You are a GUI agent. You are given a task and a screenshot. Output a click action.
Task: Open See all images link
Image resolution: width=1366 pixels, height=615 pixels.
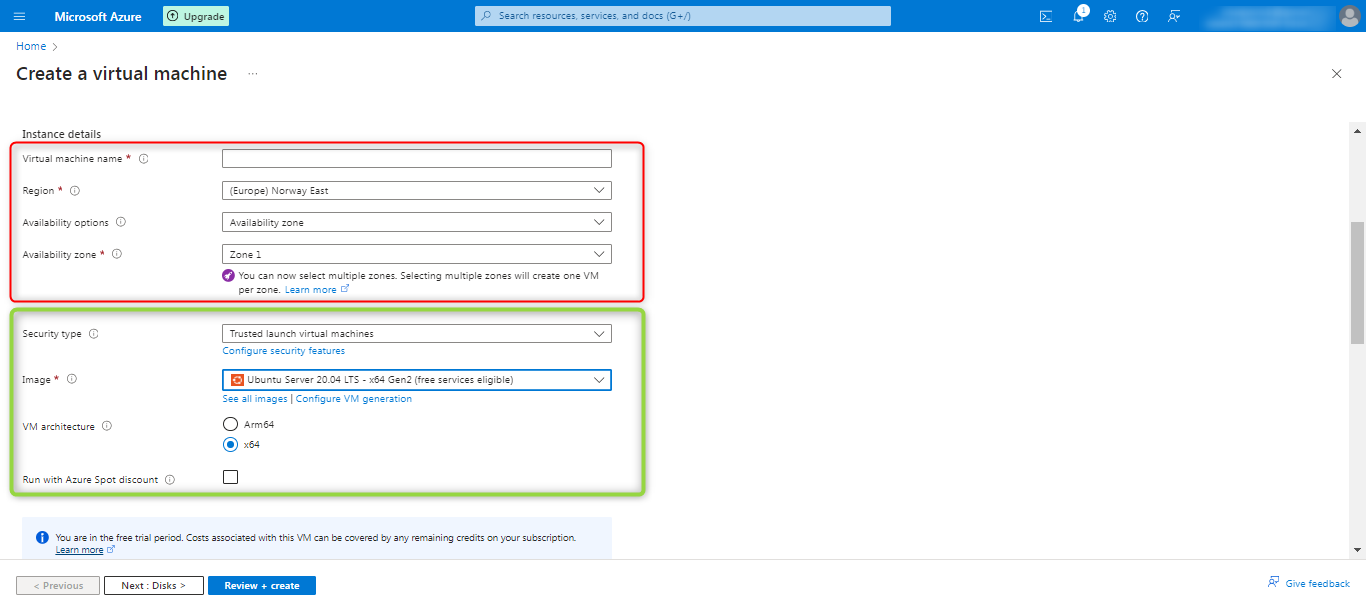click(255, 399)
